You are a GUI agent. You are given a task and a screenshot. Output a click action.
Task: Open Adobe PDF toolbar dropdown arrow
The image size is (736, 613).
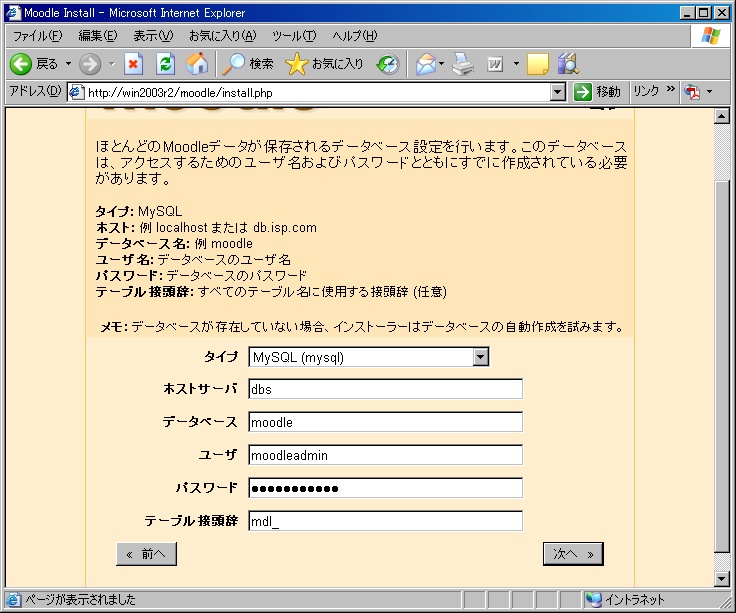click(709, 92)
